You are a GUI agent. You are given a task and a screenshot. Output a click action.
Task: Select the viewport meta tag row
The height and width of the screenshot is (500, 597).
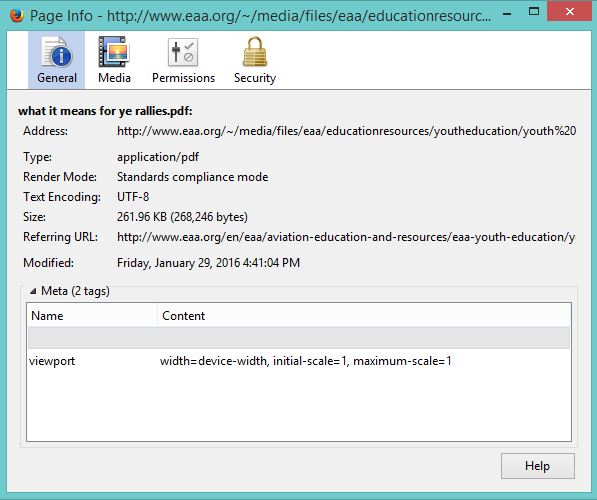pyautogui.click(x=299, y=361)
